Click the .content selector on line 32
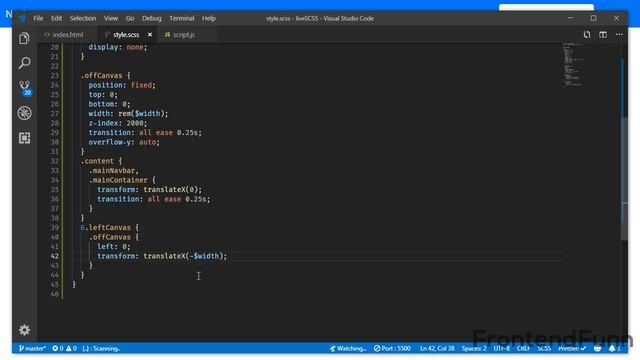Screen dimensions: 640x360 click(x=98, y=161)
